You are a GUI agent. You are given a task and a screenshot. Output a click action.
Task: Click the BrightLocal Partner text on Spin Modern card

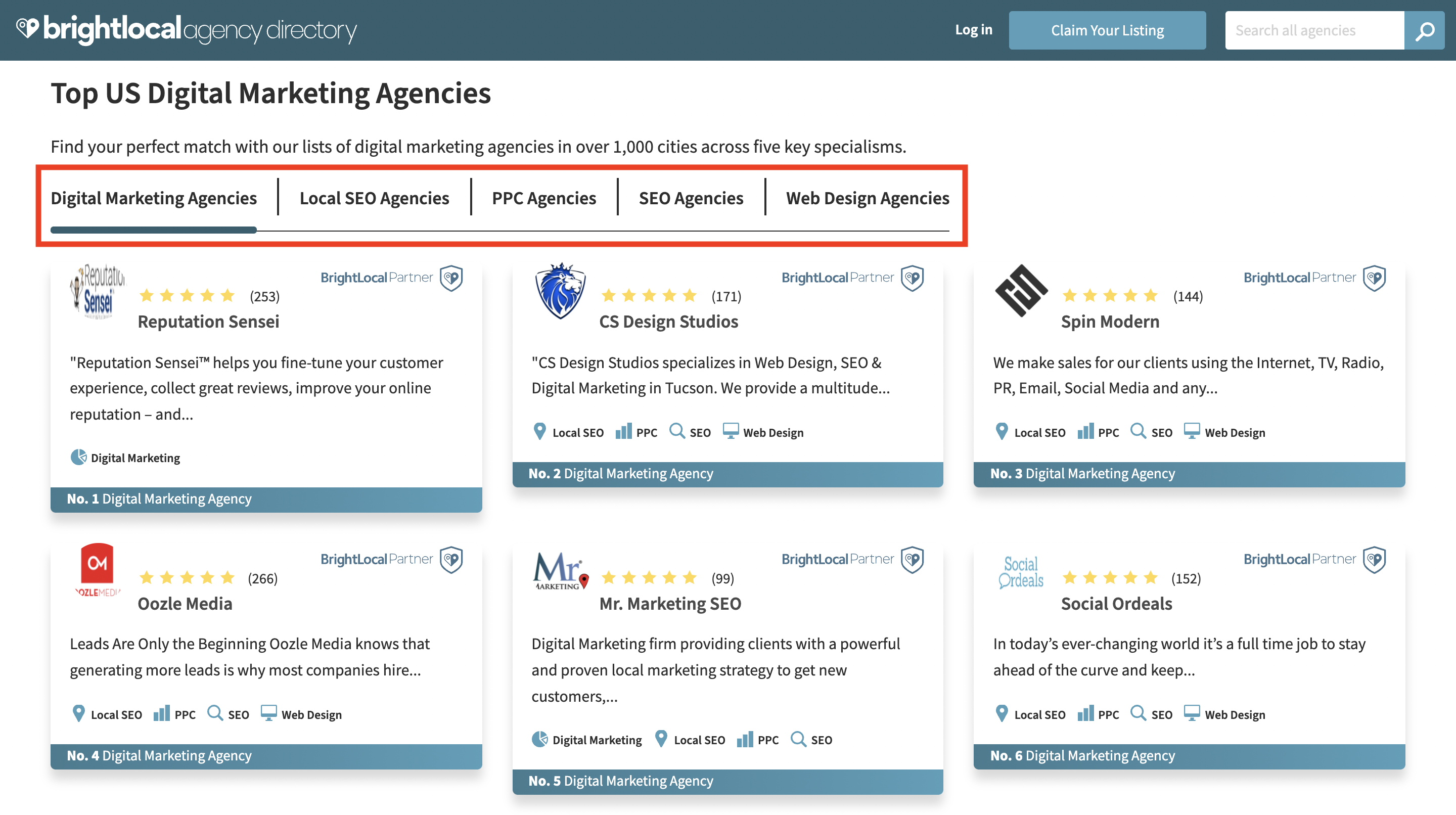click(1299, 278)
